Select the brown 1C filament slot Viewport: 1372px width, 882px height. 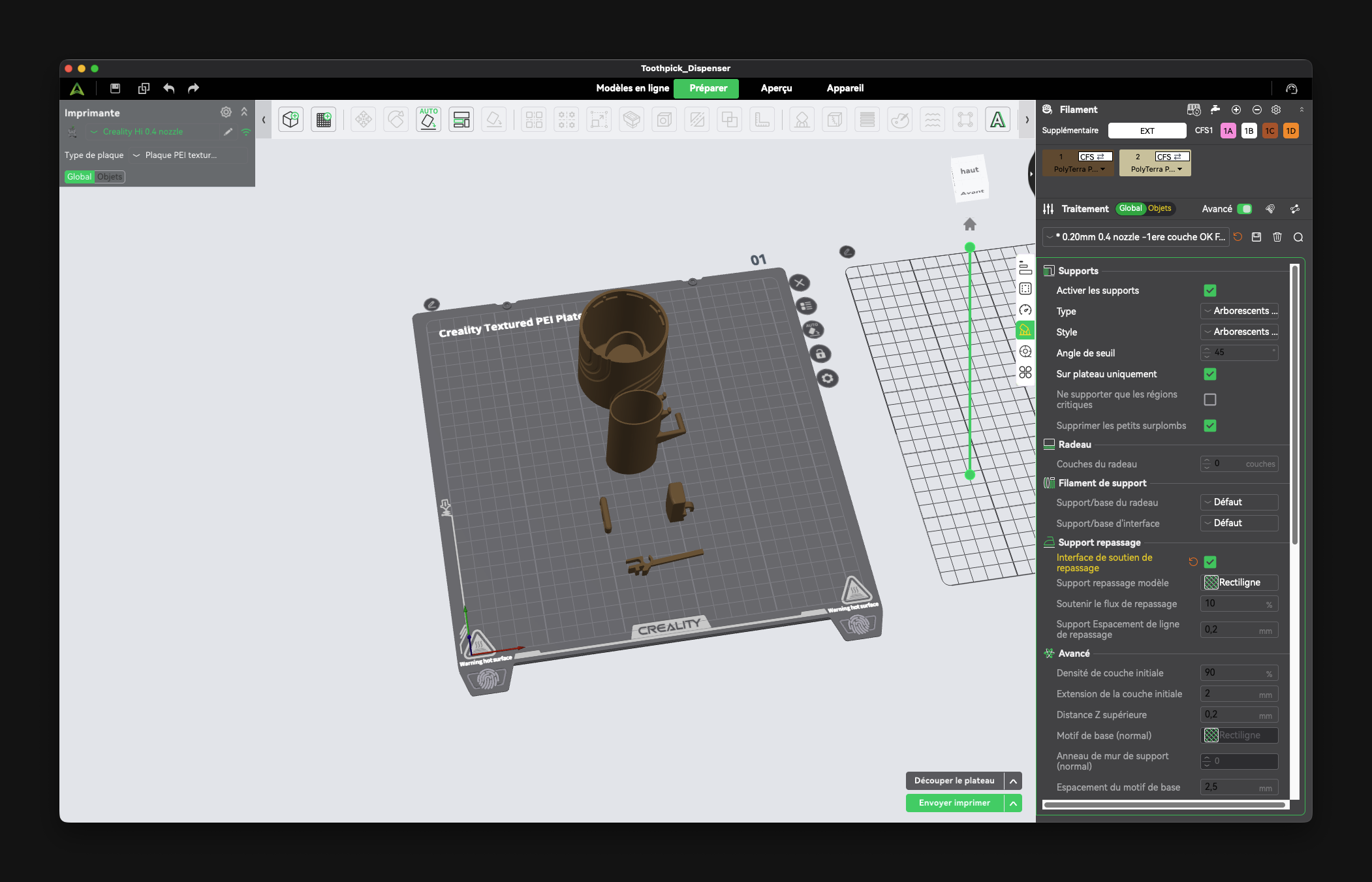tap(1270, 131)
